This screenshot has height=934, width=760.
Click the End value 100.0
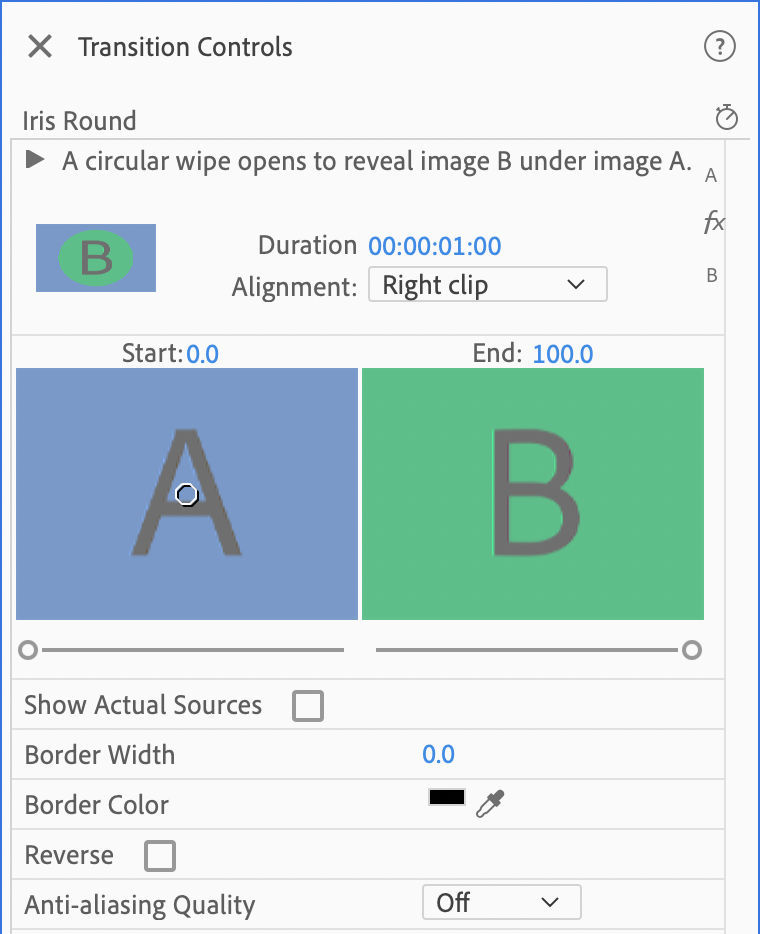click(x=562, y=353)
